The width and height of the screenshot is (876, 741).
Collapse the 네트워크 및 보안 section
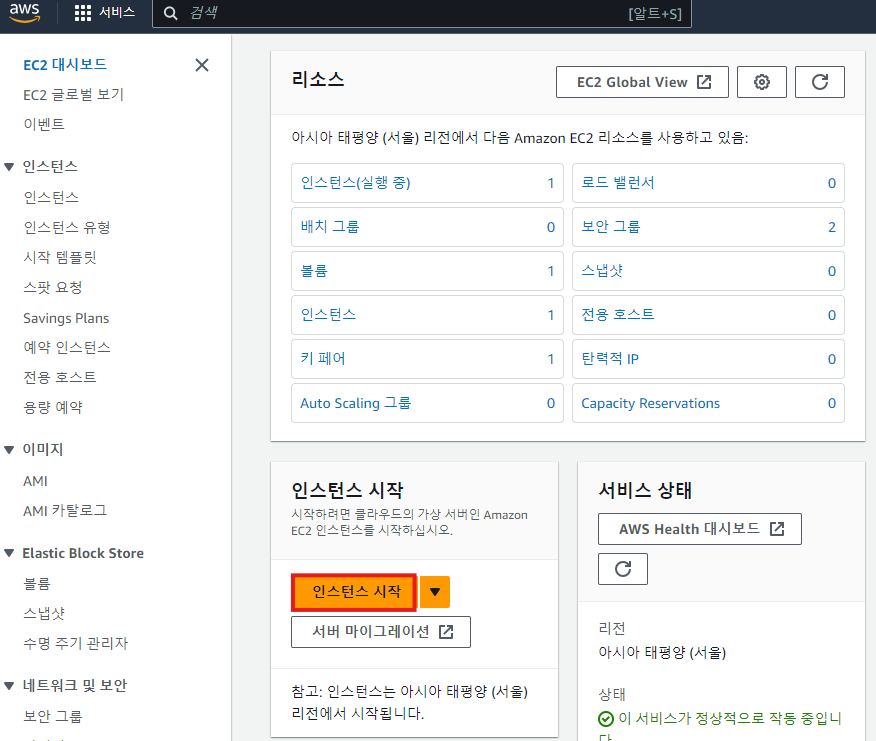(x=9, y=686)
